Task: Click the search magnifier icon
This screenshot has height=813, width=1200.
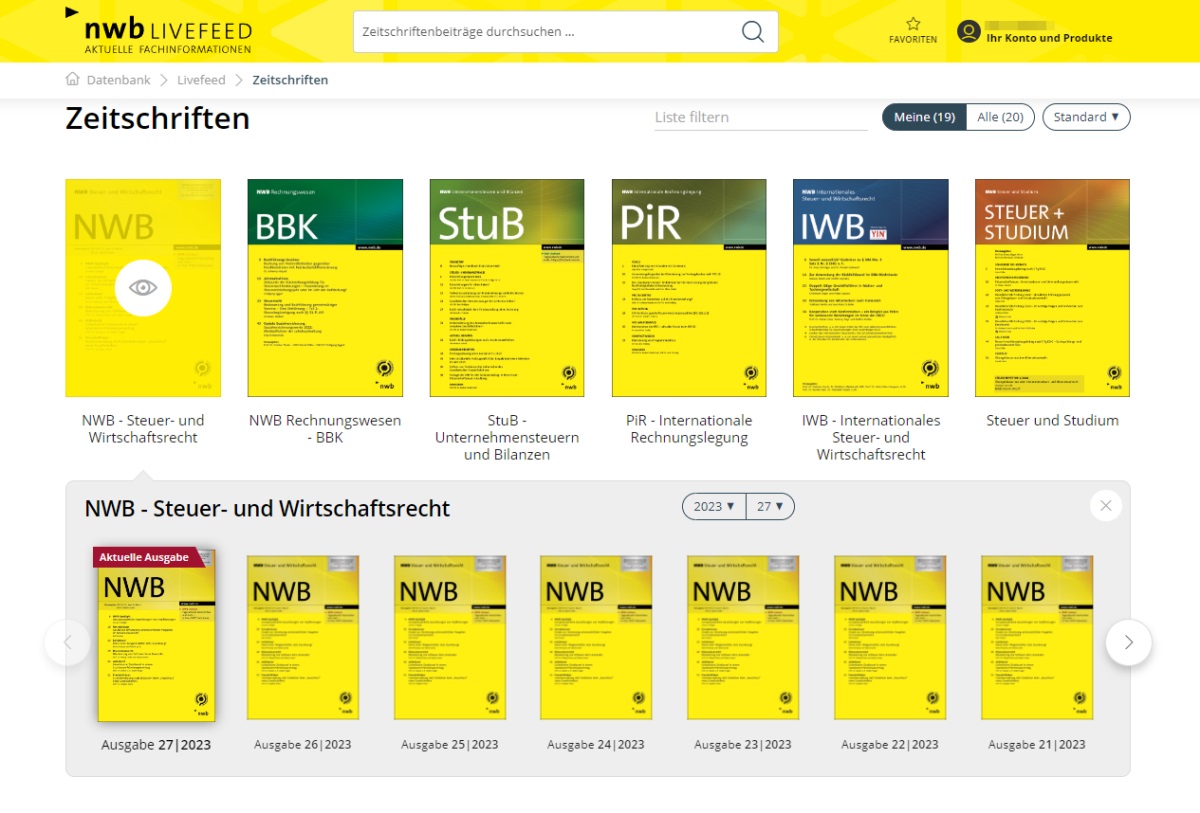Action: click(752, 32)
